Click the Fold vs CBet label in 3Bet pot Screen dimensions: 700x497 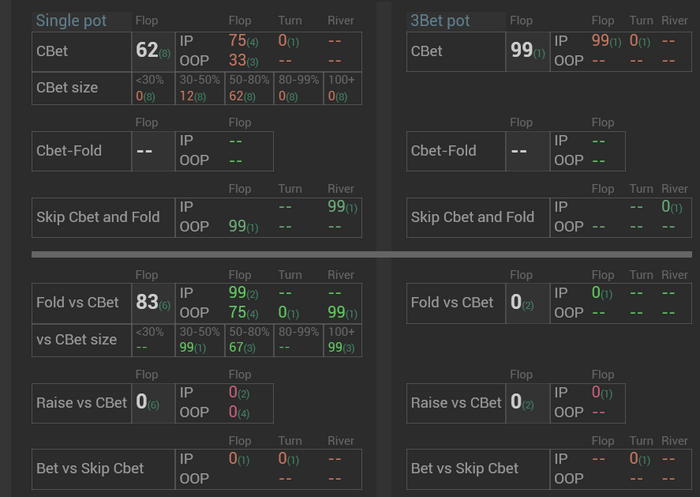point(453,302)
